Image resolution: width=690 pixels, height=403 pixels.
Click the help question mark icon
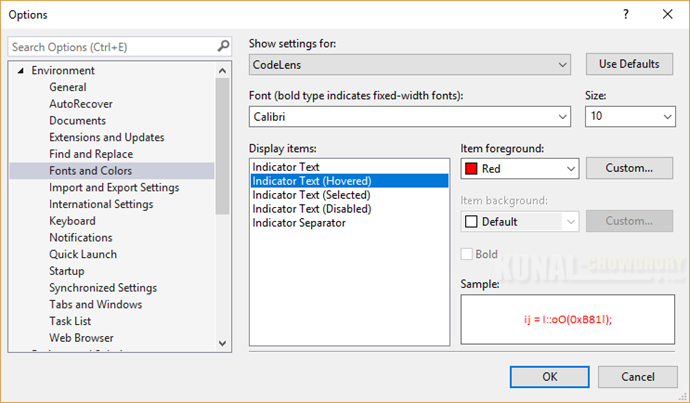[626, 14]
